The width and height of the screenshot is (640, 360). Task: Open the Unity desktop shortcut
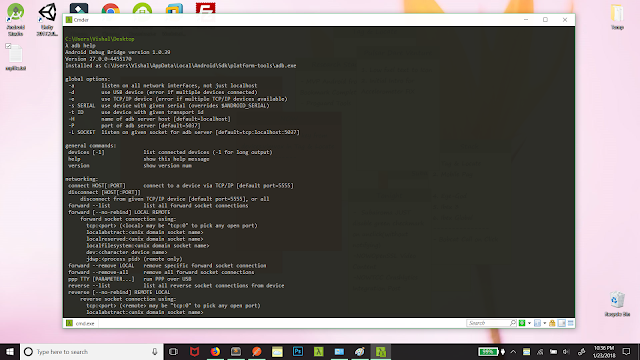pyautogui.click(x=47, y=19)
